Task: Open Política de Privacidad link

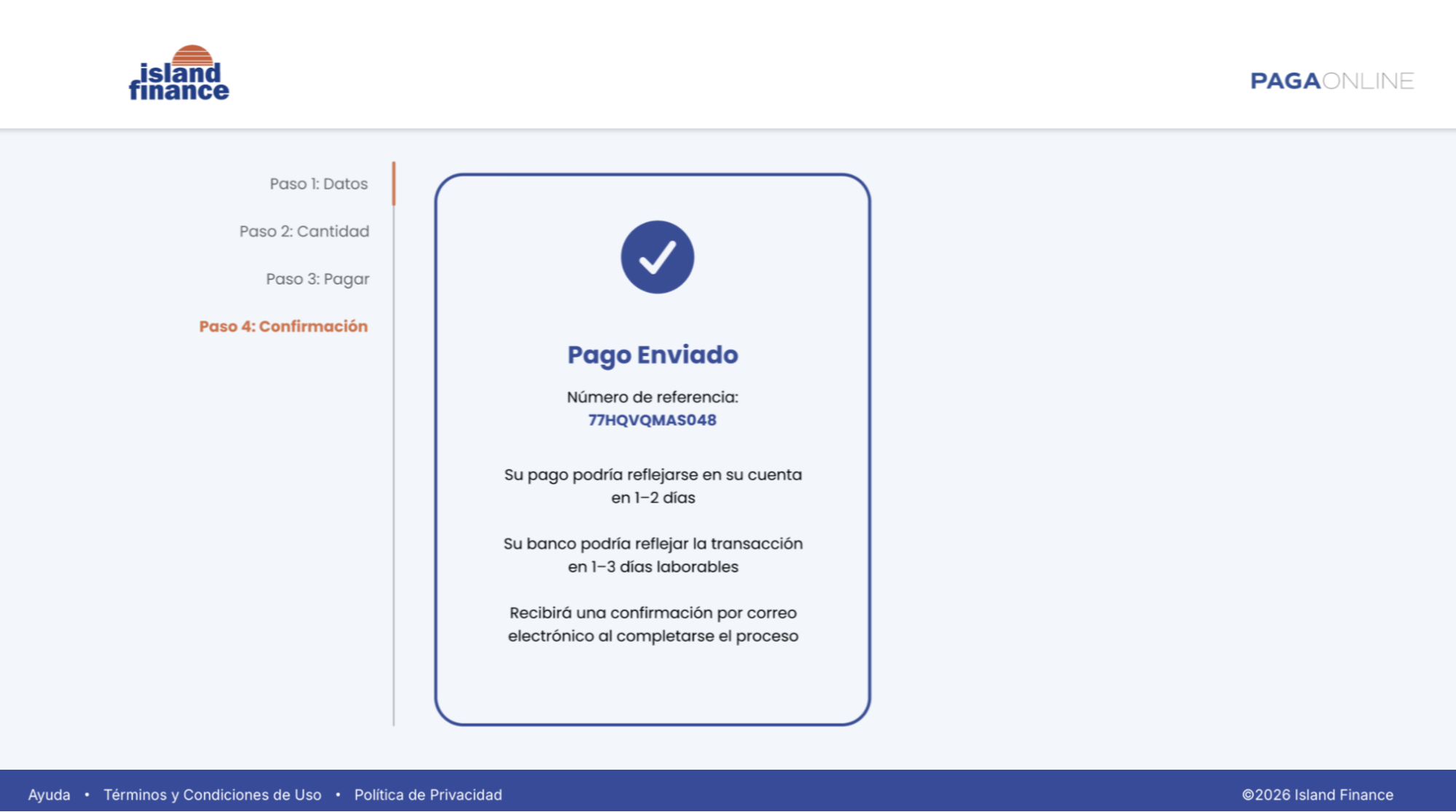Action: point(428,795)
